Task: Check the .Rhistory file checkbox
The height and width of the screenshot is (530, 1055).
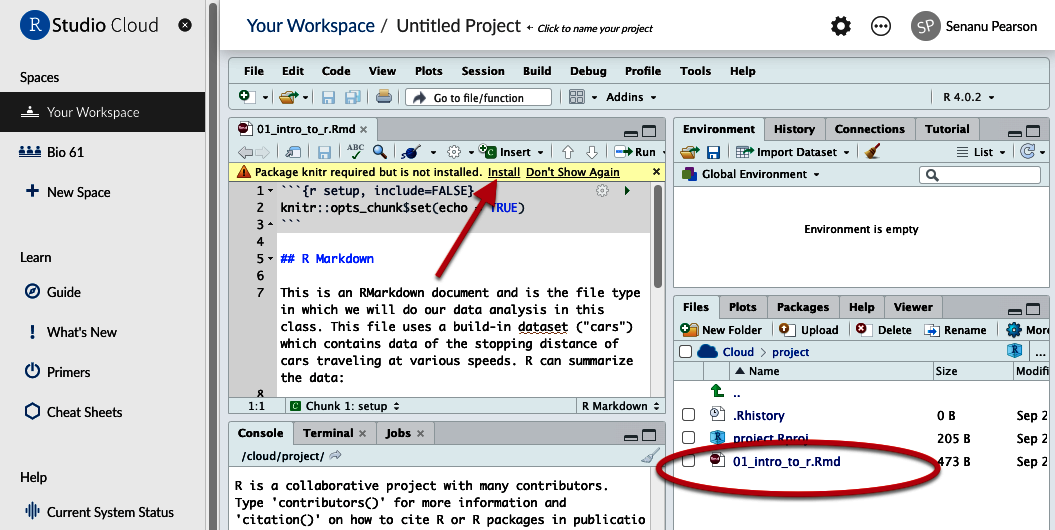Action: point(688,415)
